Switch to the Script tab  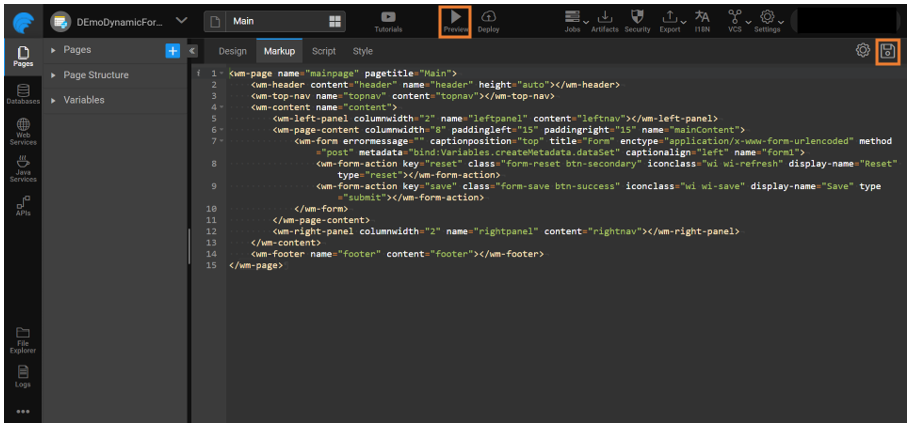pos(323,51)
